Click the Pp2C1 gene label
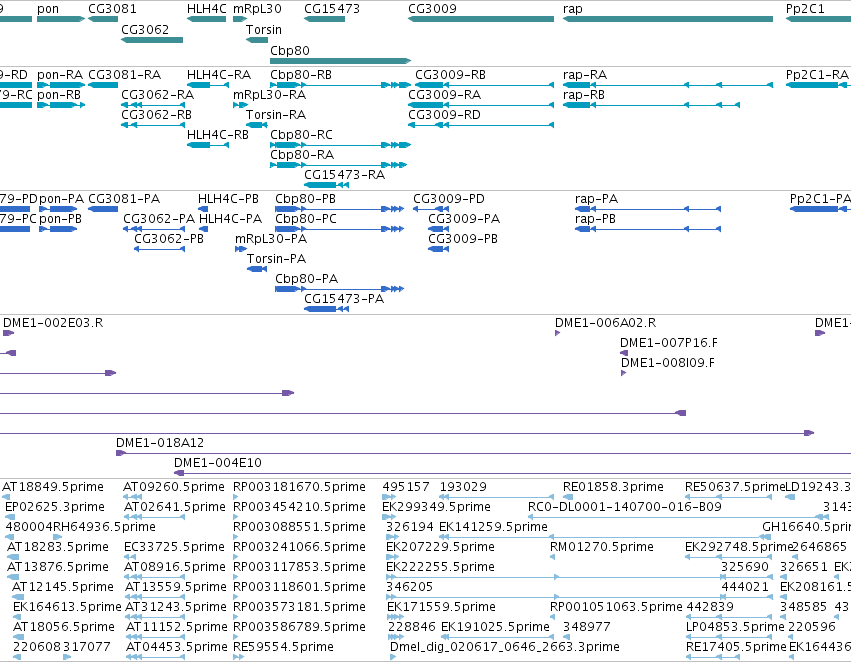 tap(805, 9)
